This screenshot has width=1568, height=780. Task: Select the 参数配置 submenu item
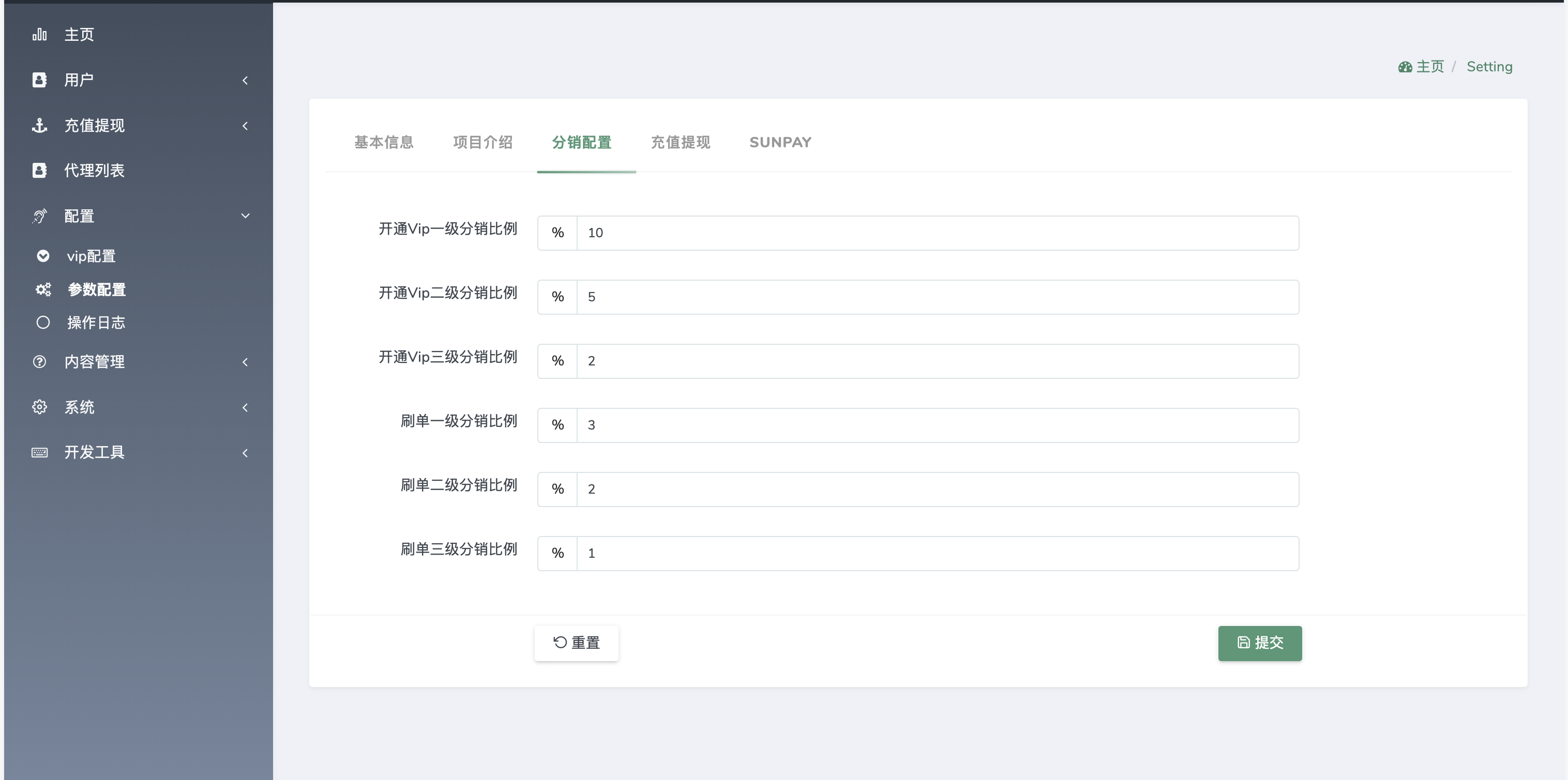click(x=139, y=289)
